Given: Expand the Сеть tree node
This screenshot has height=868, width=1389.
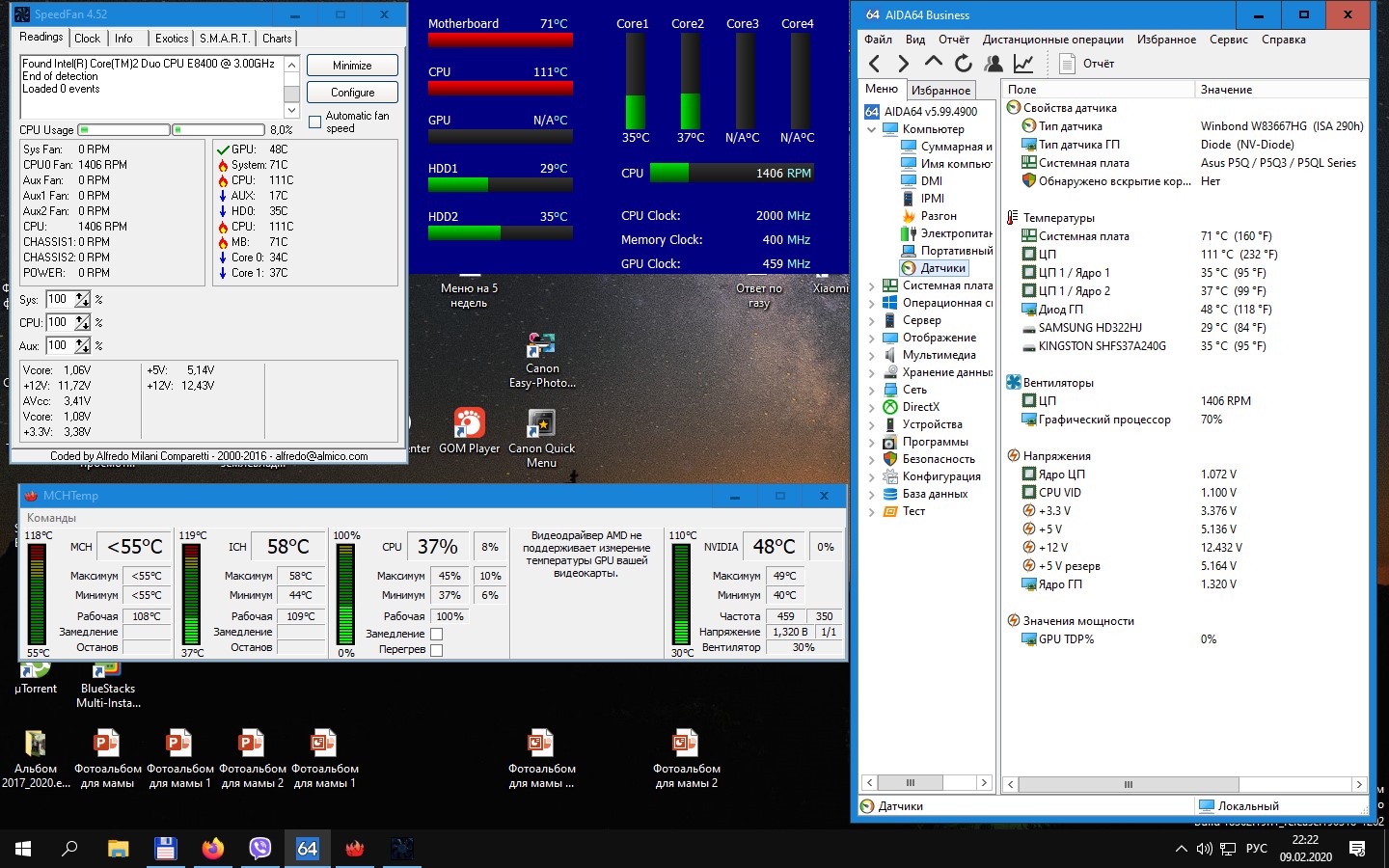Looking at the screenshot, I should point(872,390).
